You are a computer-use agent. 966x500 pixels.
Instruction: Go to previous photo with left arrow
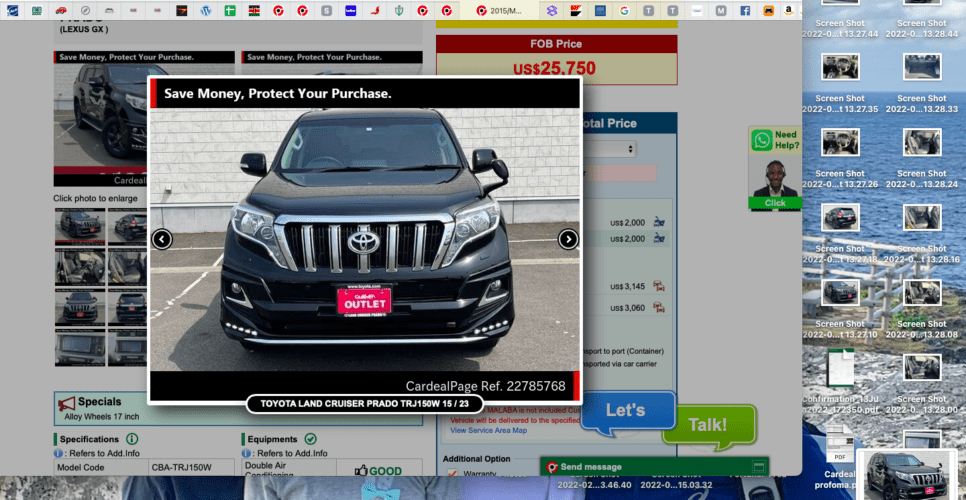click(162, 239)
